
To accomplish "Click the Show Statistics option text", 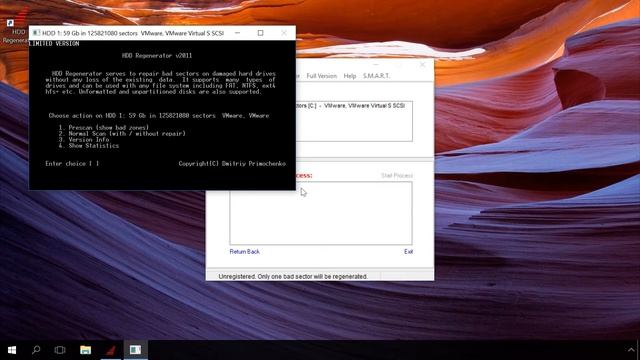I will (x=94, y=146).
